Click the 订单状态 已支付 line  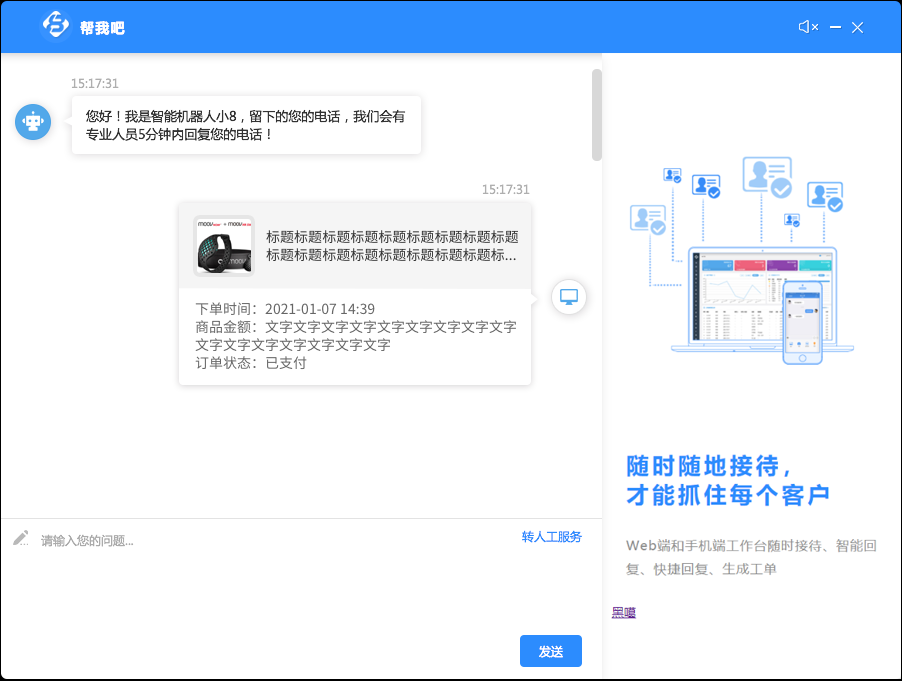[251, 363]
